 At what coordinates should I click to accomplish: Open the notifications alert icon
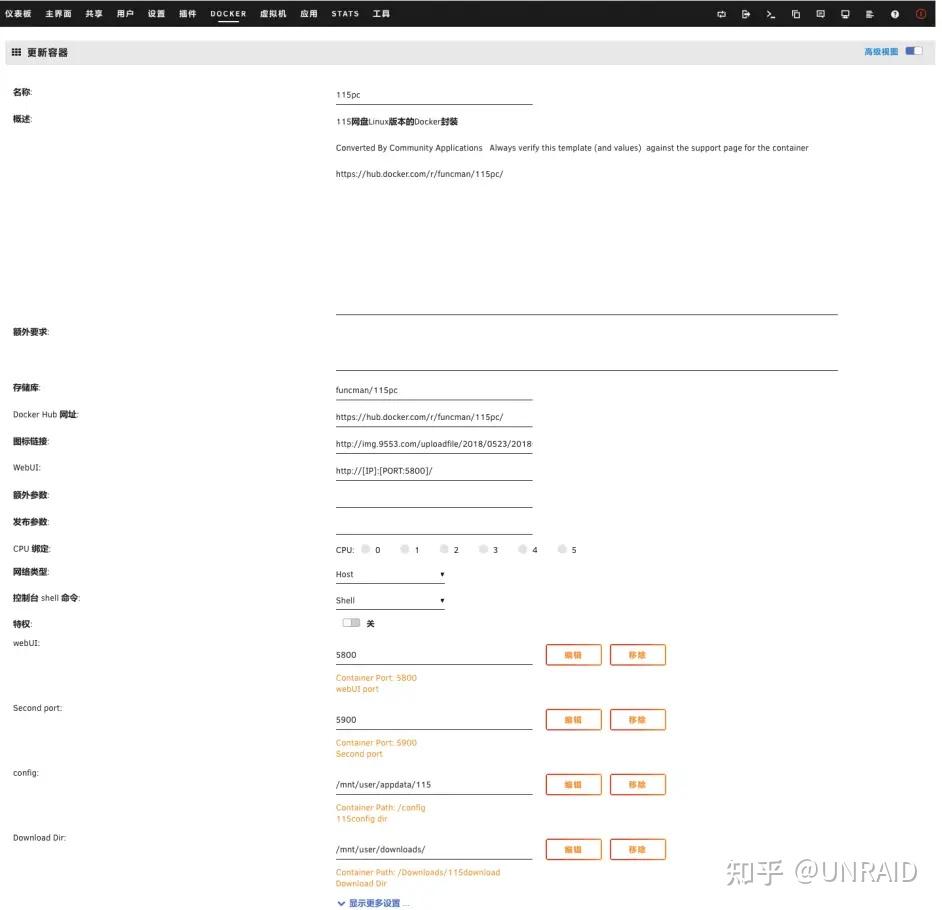click(920, 14)
